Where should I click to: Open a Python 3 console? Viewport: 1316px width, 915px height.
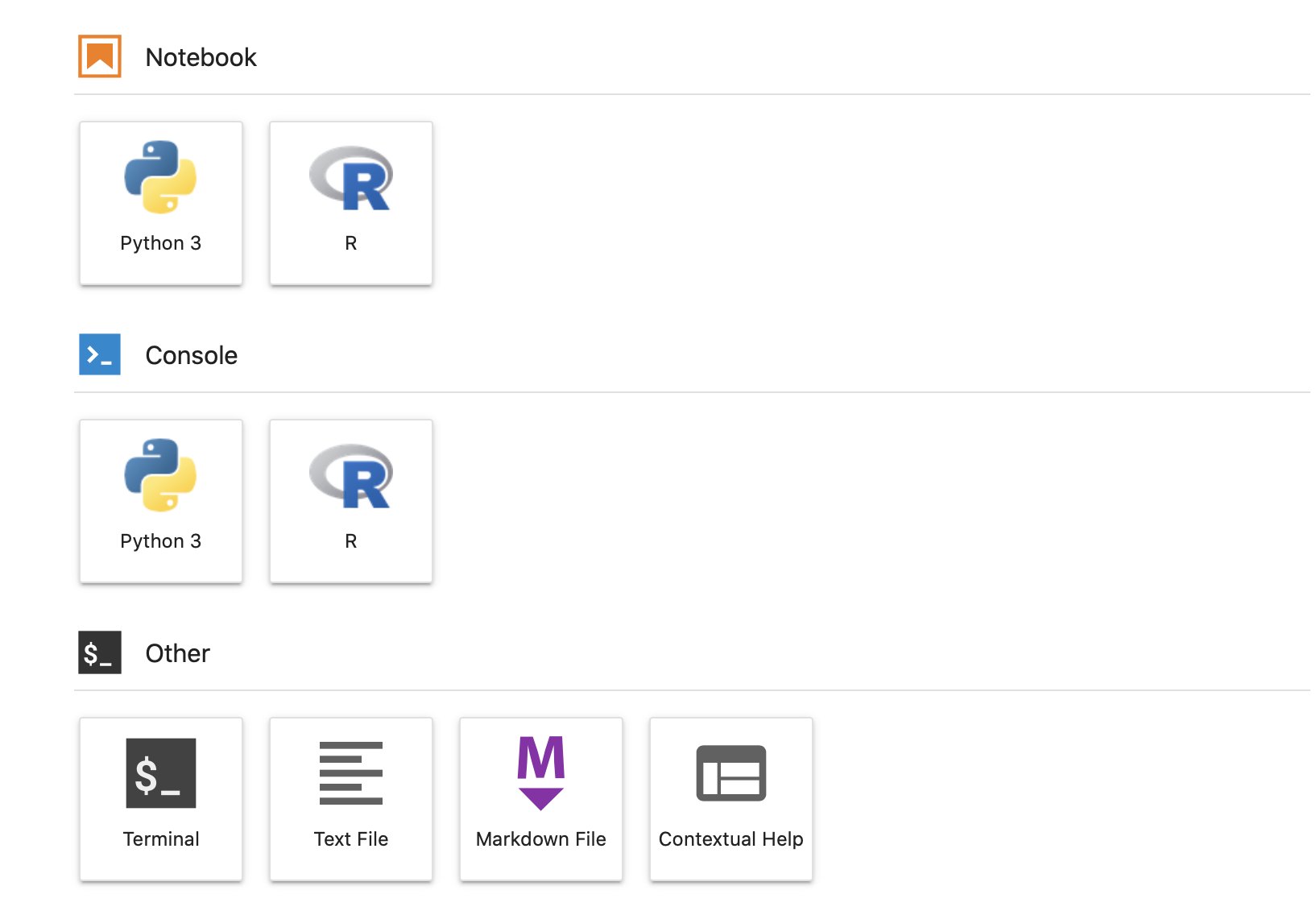point(160,501)
